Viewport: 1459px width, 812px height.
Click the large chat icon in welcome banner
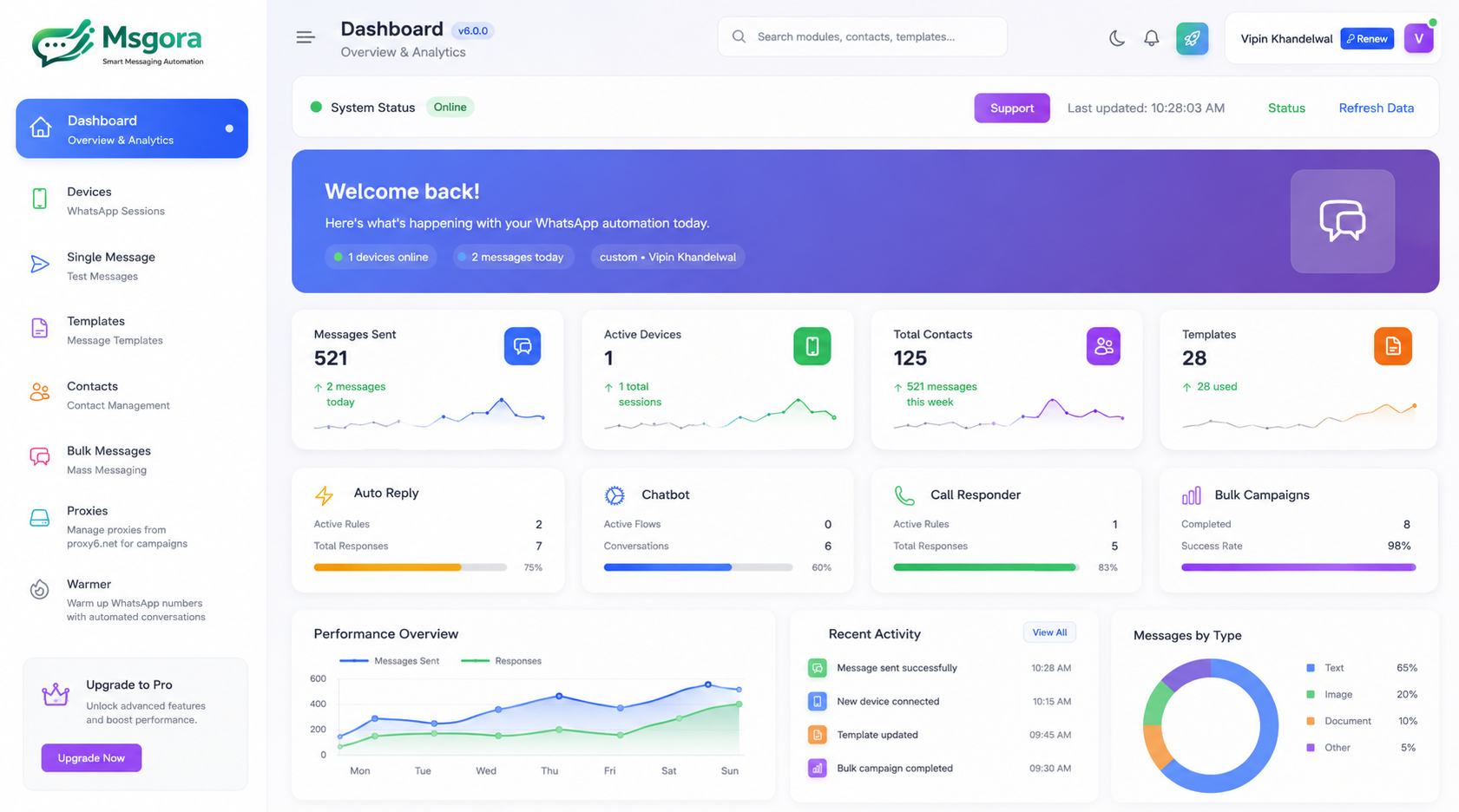coord(1343,221)
